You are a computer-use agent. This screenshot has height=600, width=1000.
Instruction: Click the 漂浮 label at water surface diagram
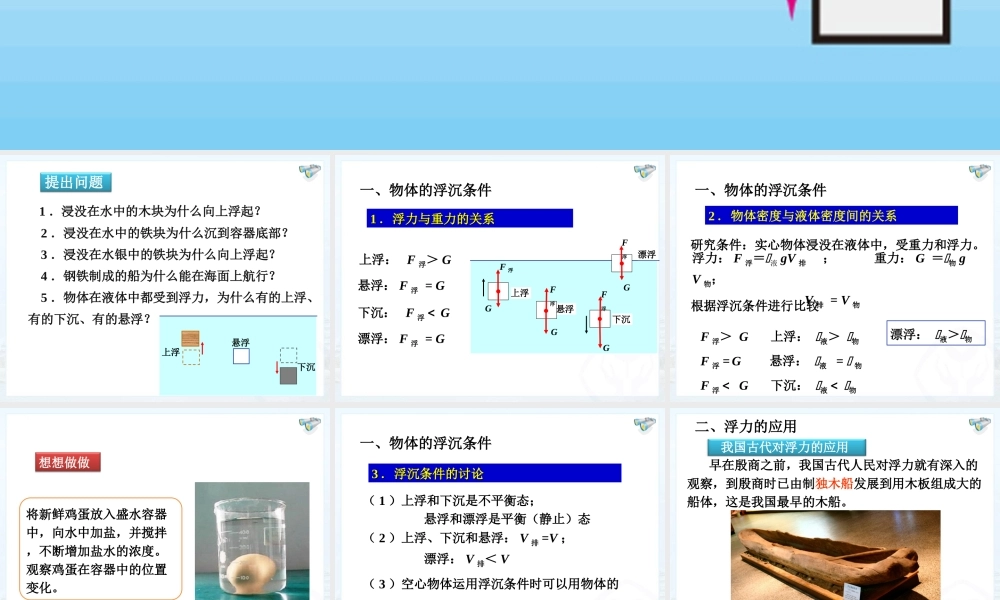point(647,254)
